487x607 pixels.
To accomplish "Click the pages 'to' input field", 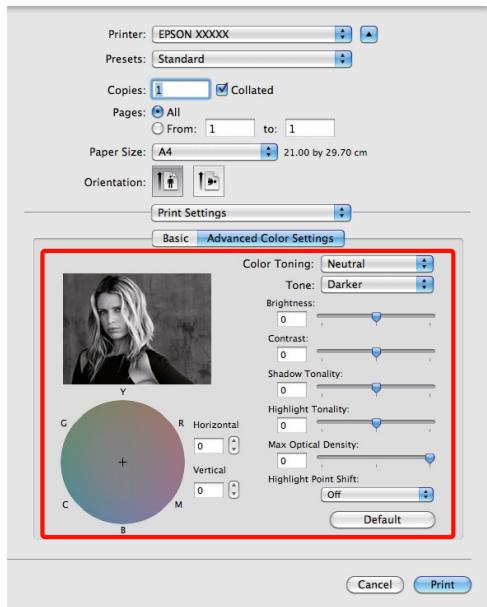I will 310,129.
